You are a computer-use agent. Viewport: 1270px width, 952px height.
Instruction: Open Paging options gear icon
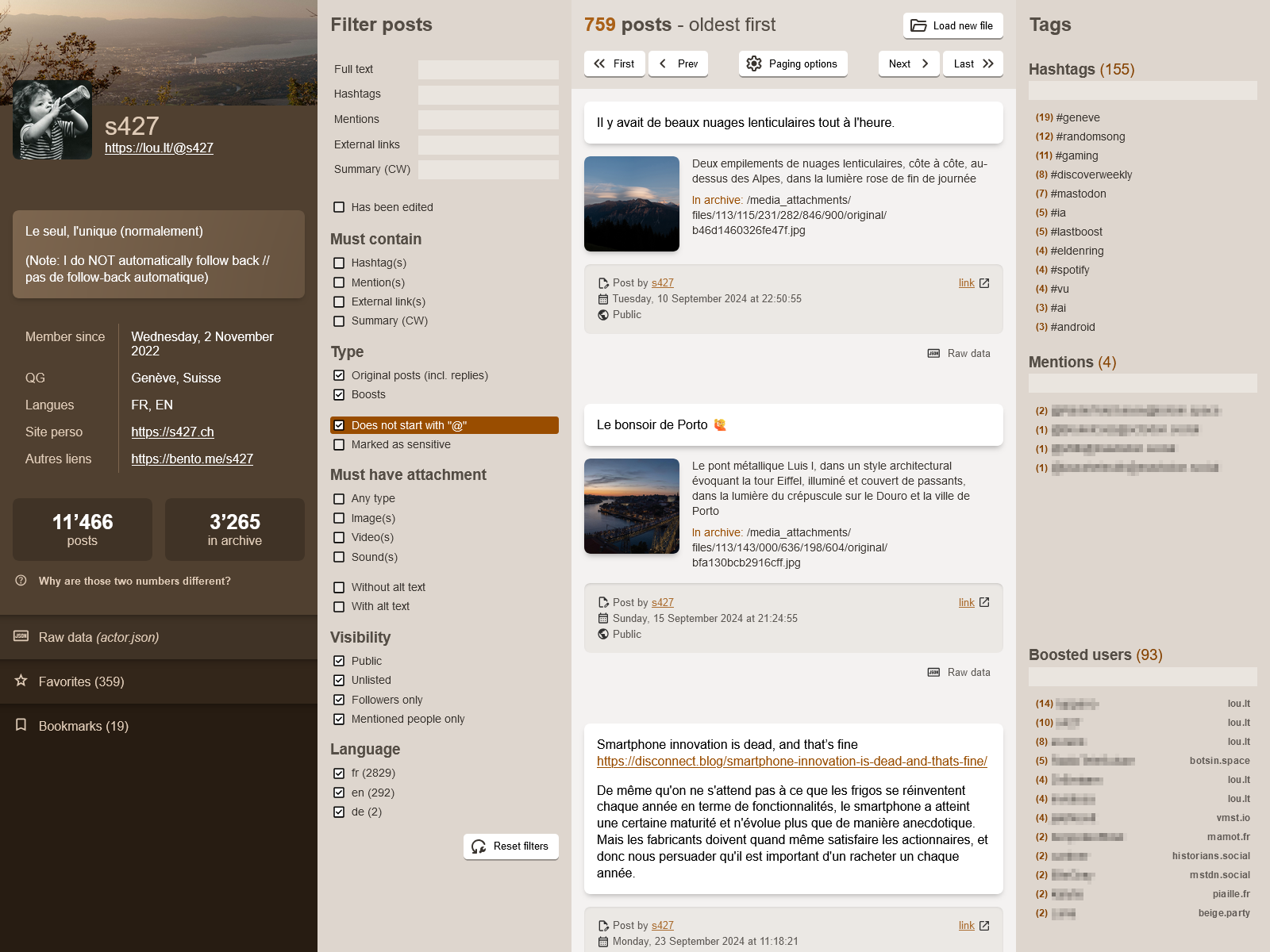[x=754, y=63]
